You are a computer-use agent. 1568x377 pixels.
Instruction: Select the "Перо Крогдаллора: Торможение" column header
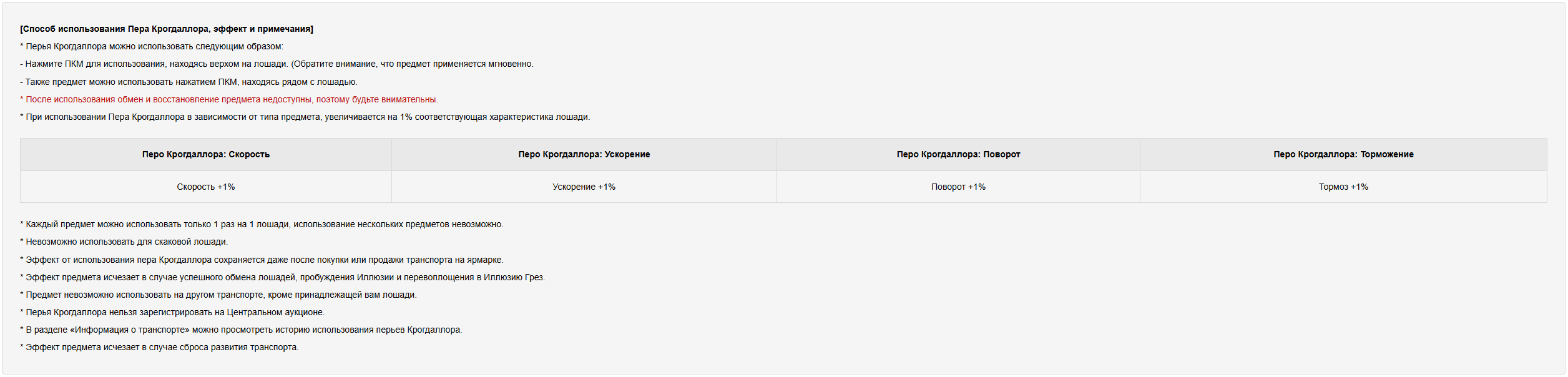1343,154
